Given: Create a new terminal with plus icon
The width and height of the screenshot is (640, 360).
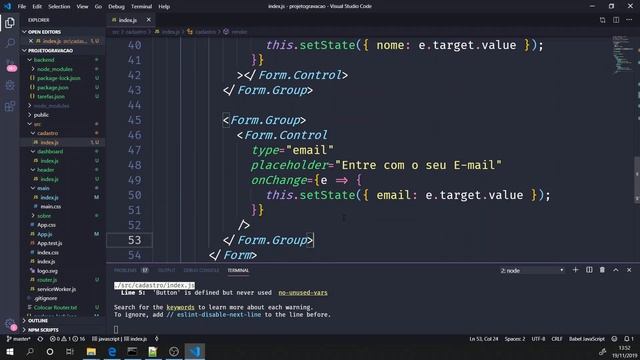Looking at the screenshot, I should [x=576, y=270].
